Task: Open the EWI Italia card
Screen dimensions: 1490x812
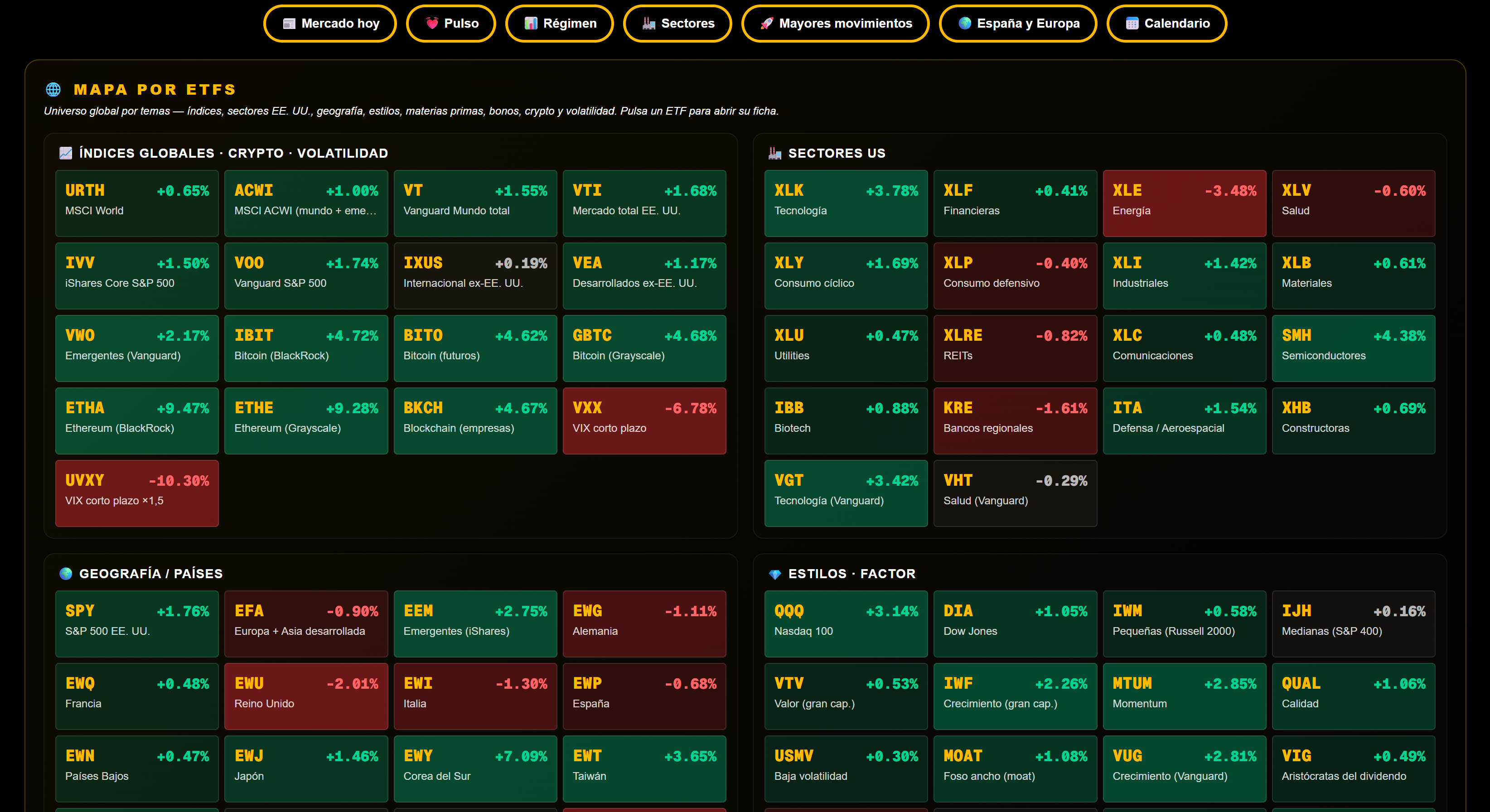Action: (475, 696)
